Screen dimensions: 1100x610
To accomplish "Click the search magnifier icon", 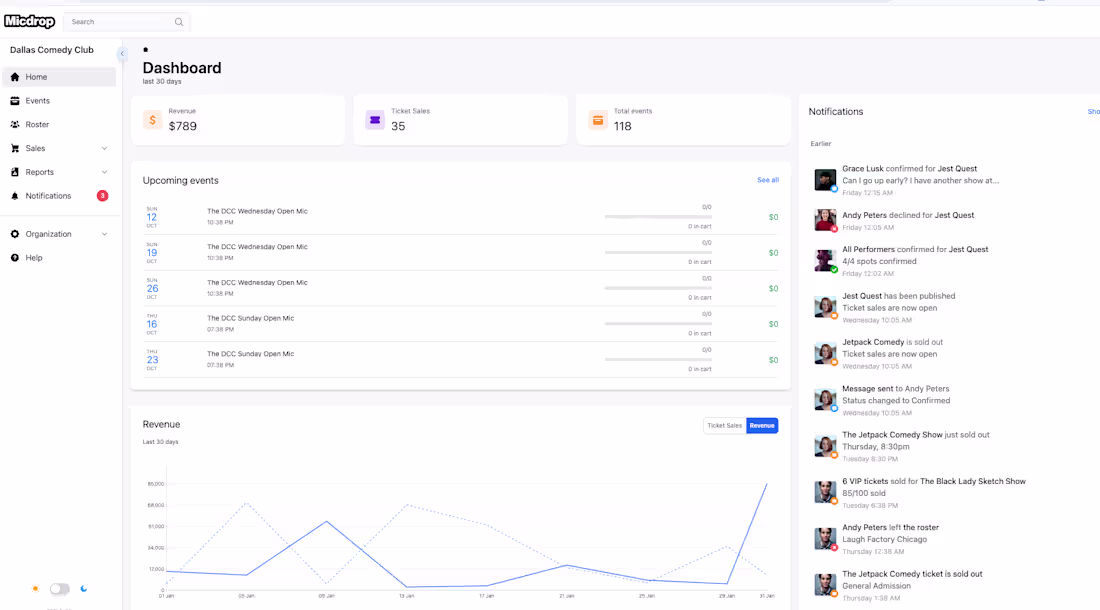I will point(179,22).
